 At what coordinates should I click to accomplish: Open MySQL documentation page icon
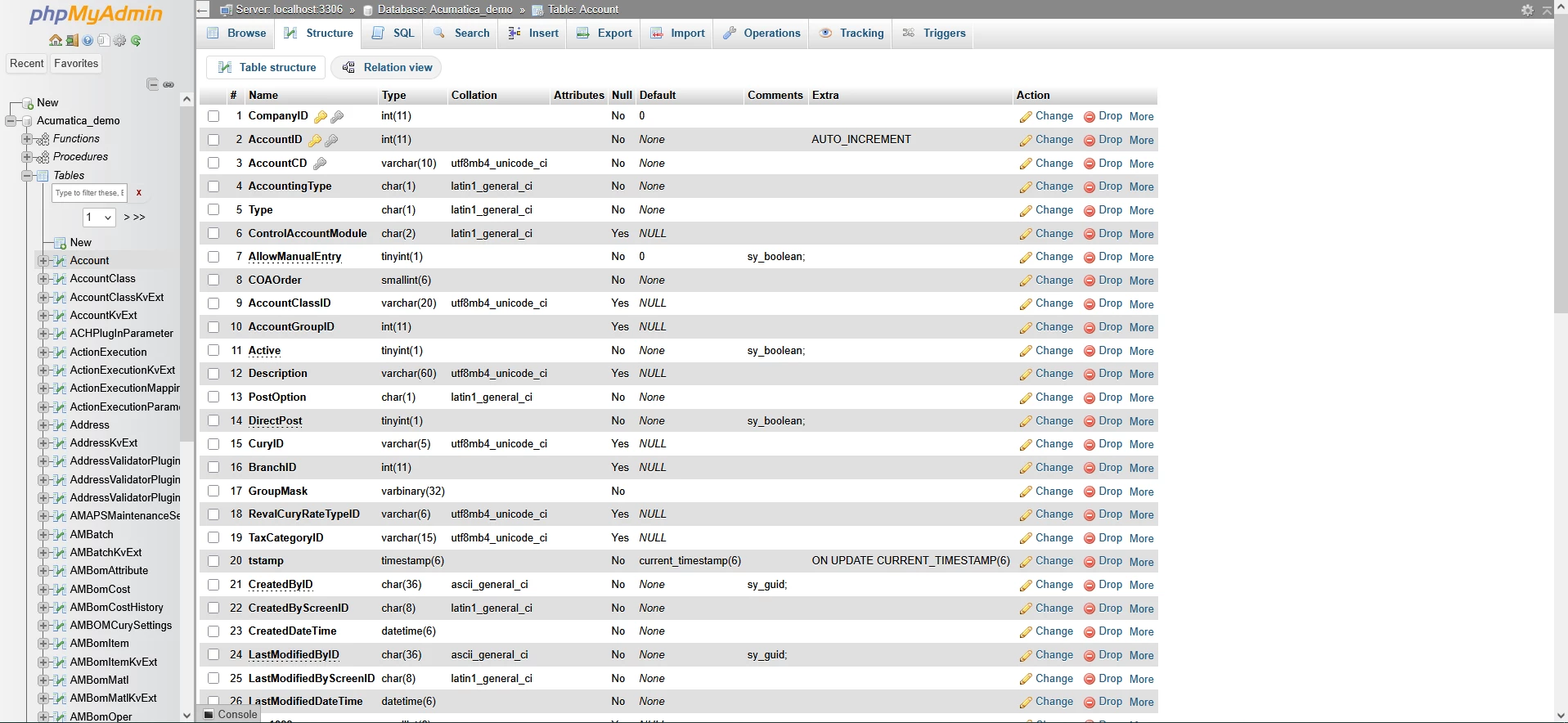tap(104, 40)
